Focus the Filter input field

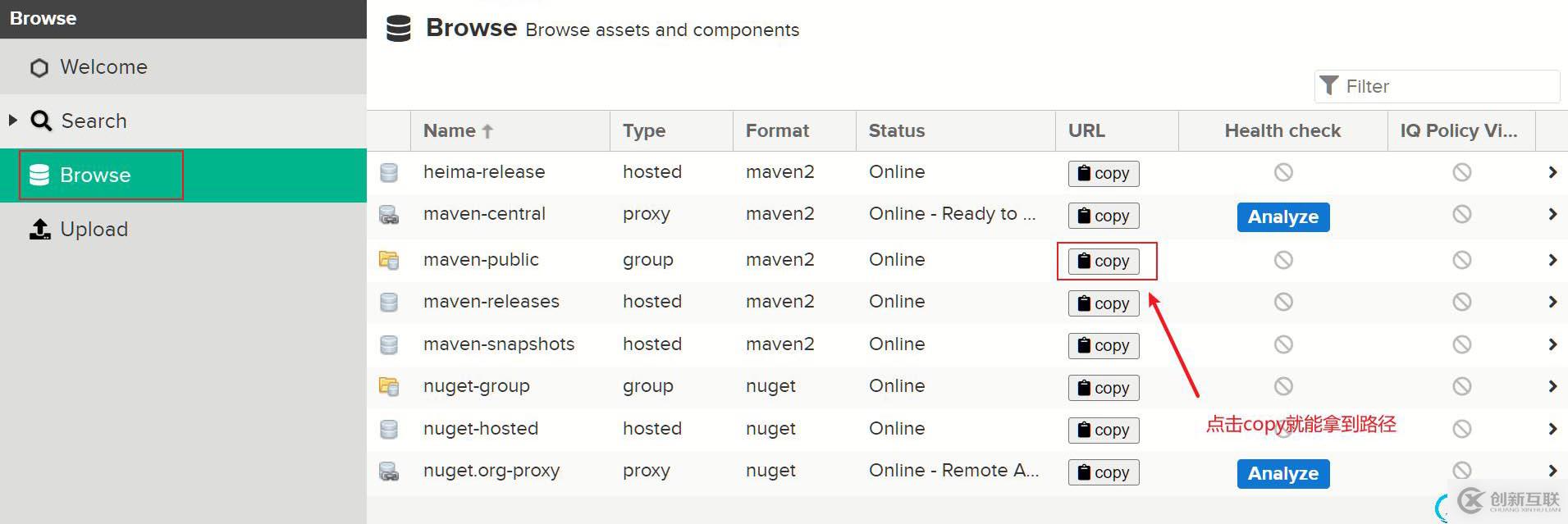coord(1448,87)
